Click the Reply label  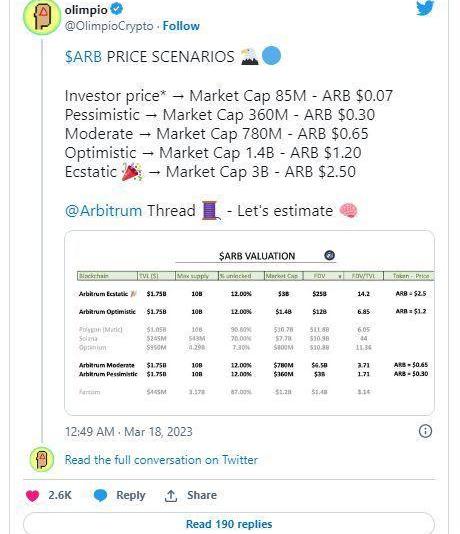tap(131, 495)
